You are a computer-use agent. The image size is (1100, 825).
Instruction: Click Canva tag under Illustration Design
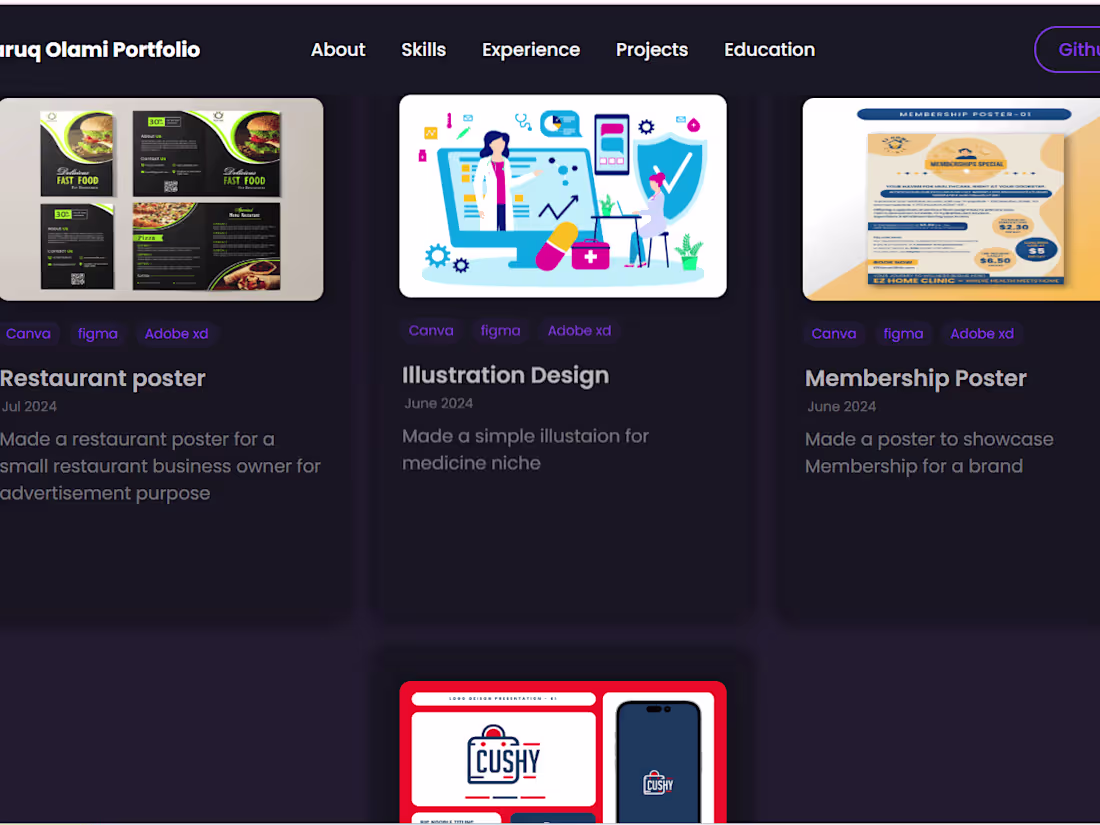431,331
